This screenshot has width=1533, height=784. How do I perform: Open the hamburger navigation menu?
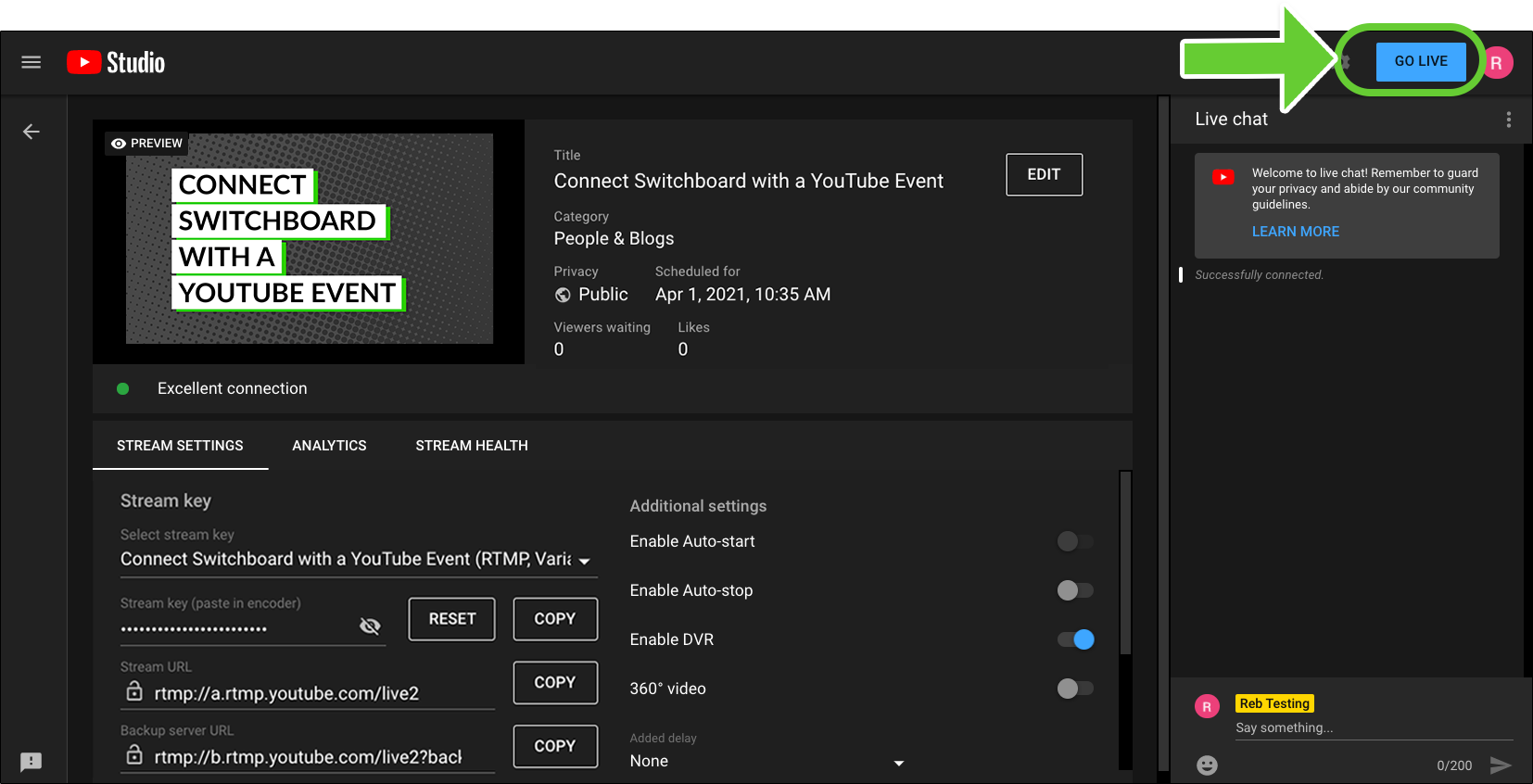coord(32,62)
